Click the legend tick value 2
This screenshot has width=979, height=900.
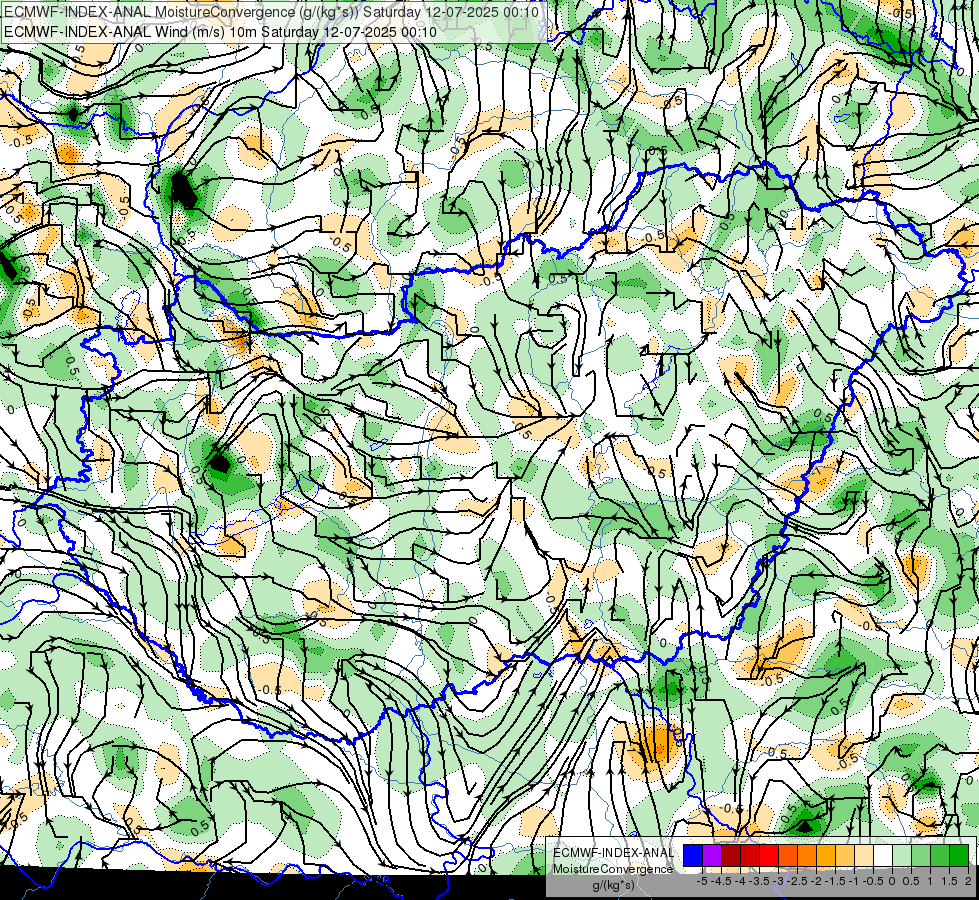click(x=968, y=881)
